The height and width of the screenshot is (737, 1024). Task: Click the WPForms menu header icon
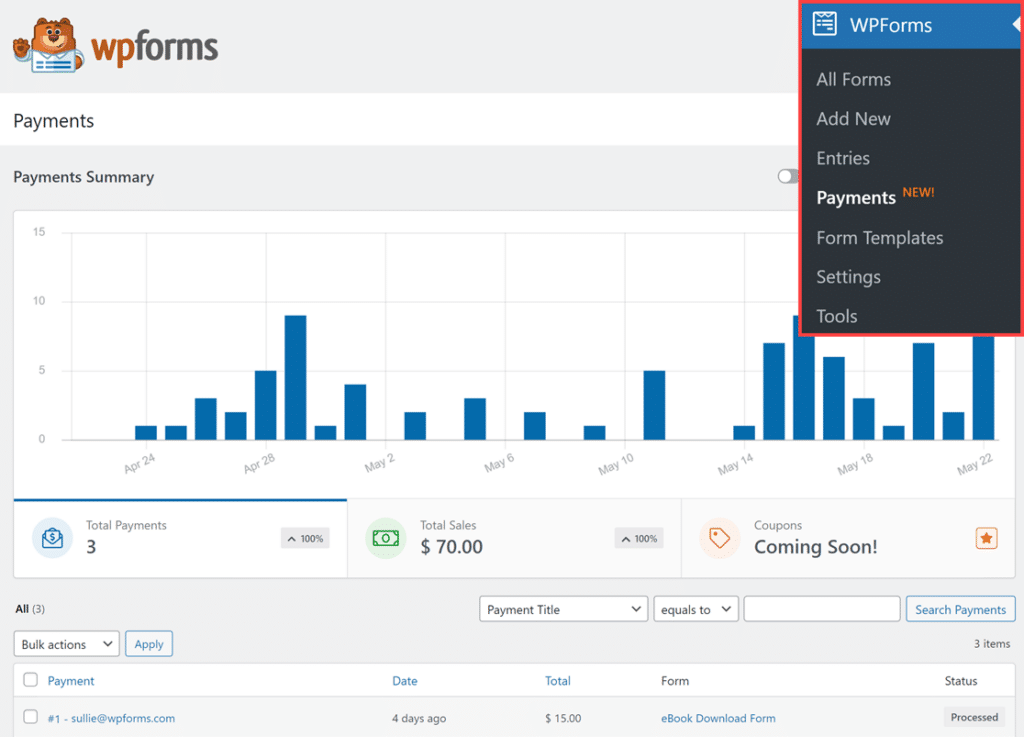824,24
